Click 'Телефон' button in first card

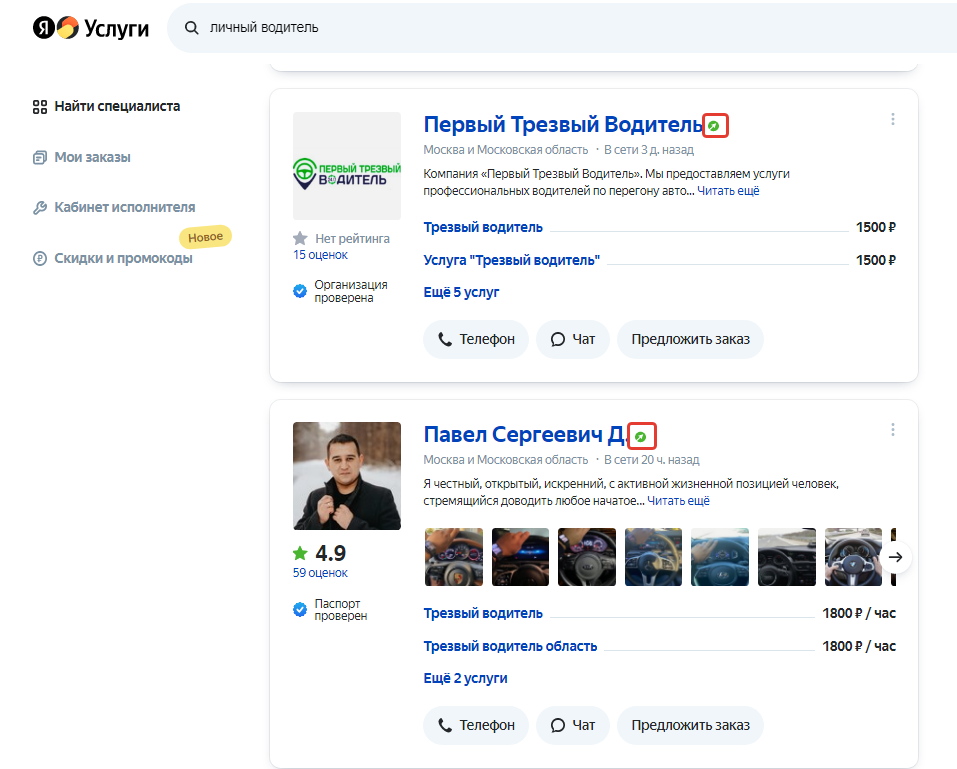476,339
